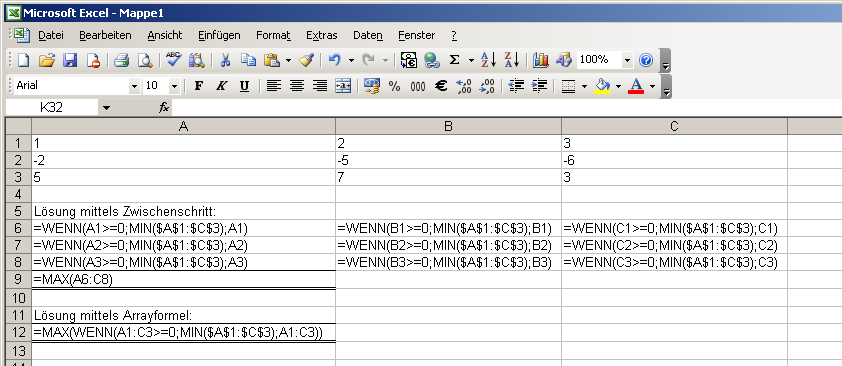This screenshot has height=366, width=842.
Task: Click the greyed-out redo arrow
Action: (368, 61)
